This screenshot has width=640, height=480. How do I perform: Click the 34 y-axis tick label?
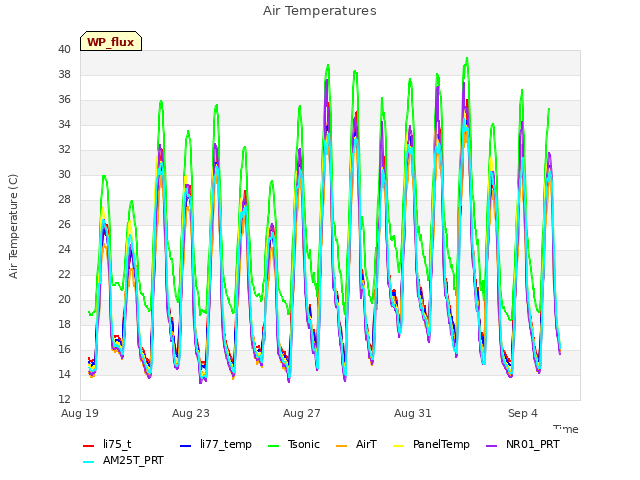pyautogui.click(x=64, y=124)
